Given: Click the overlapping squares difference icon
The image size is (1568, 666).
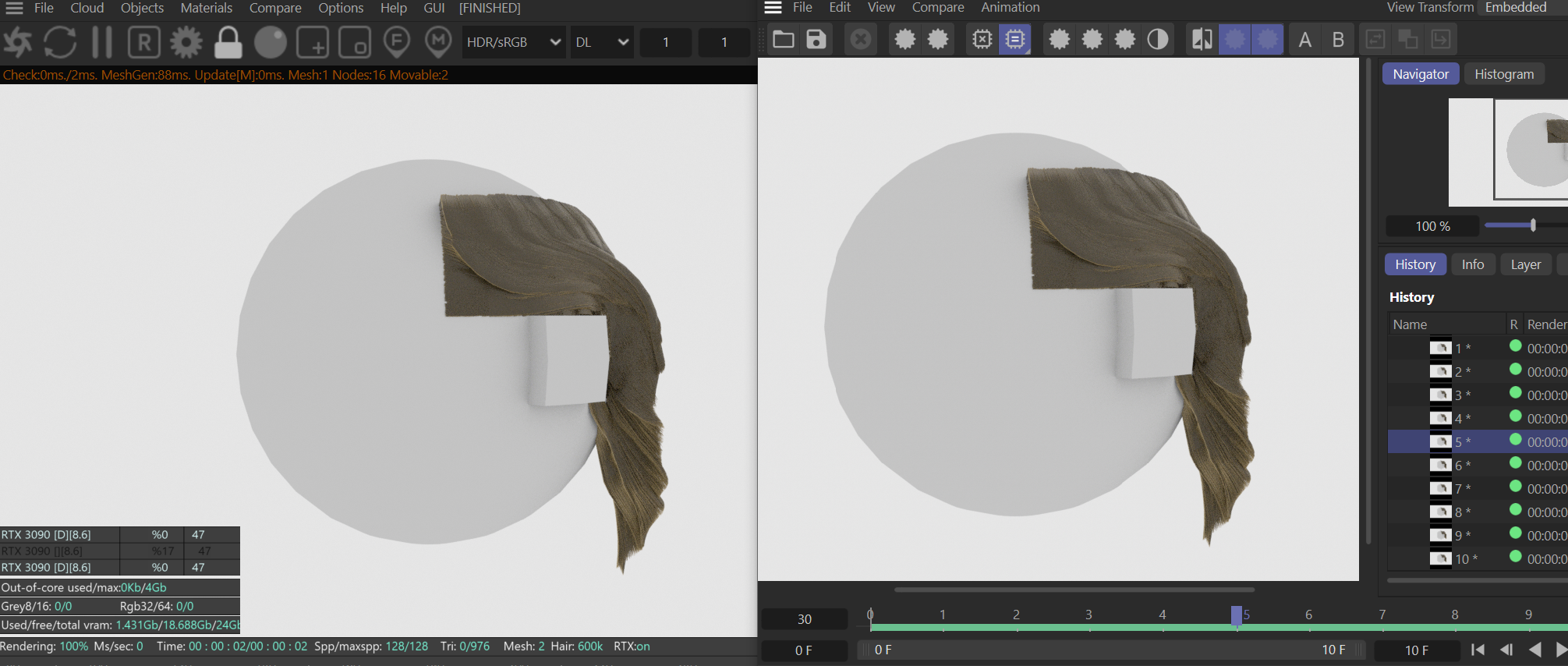Looking at the screenshot, I should coord(1408,39).
